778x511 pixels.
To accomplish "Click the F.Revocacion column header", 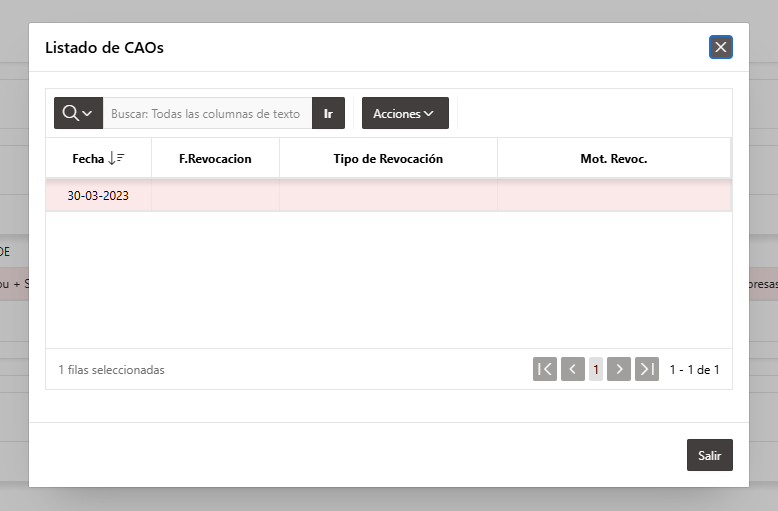I will (x=215, y=159).
